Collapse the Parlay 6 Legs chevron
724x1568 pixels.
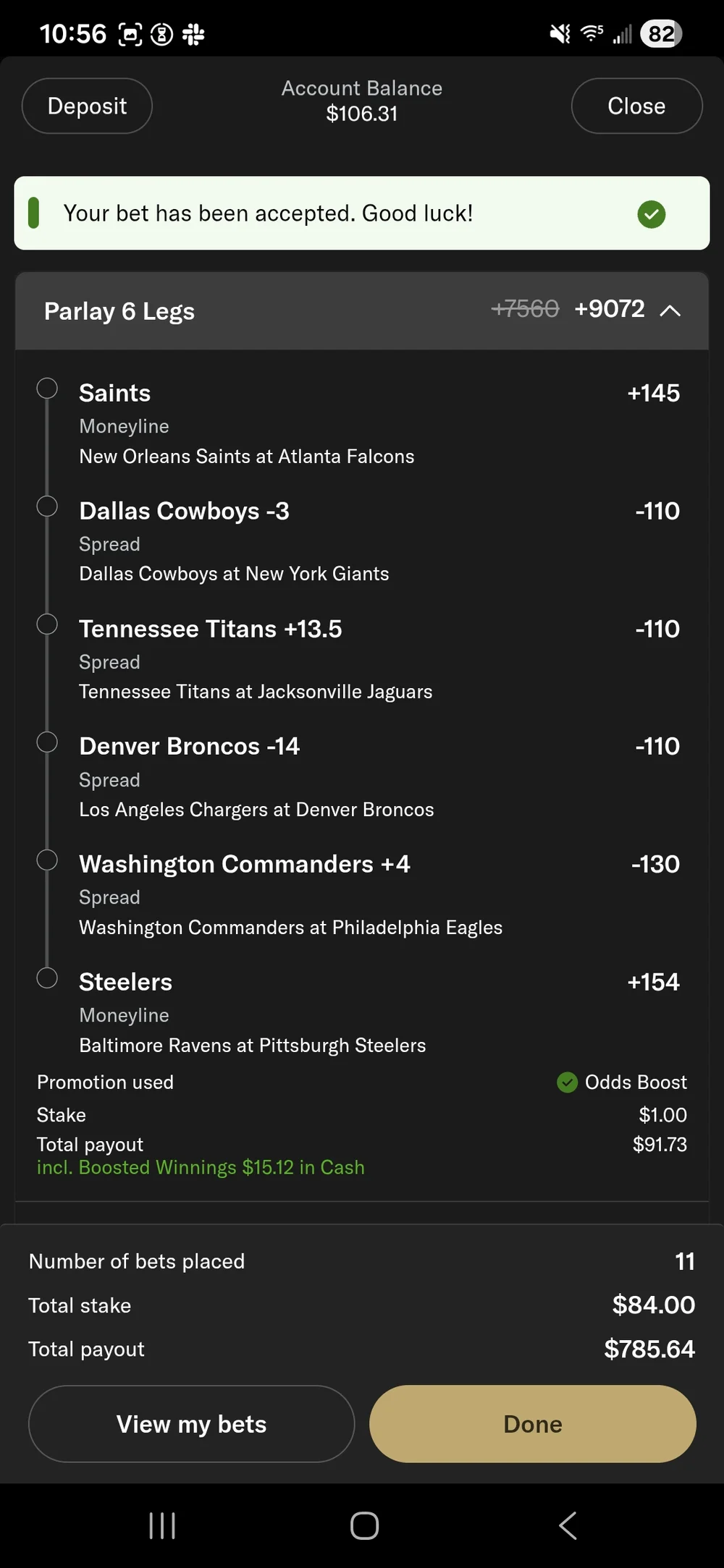click(x=670, y=310)
